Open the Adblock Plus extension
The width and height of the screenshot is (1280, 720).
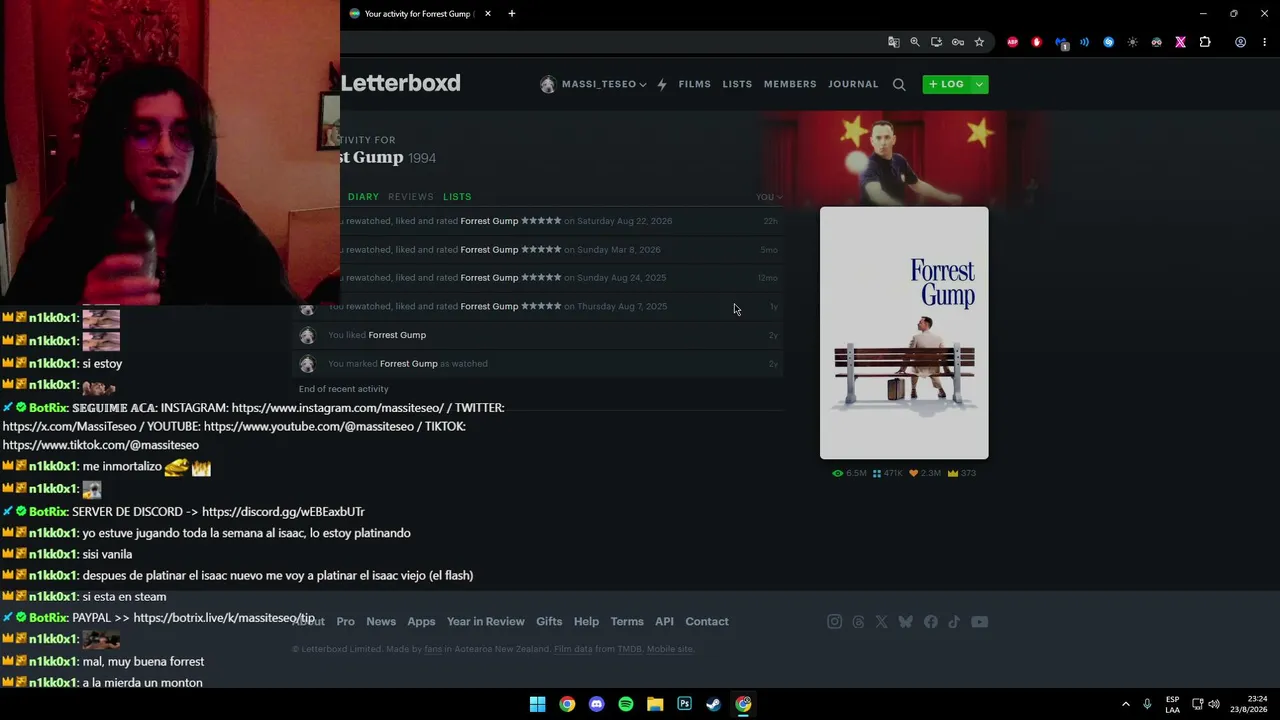(x=1013, y=42)
